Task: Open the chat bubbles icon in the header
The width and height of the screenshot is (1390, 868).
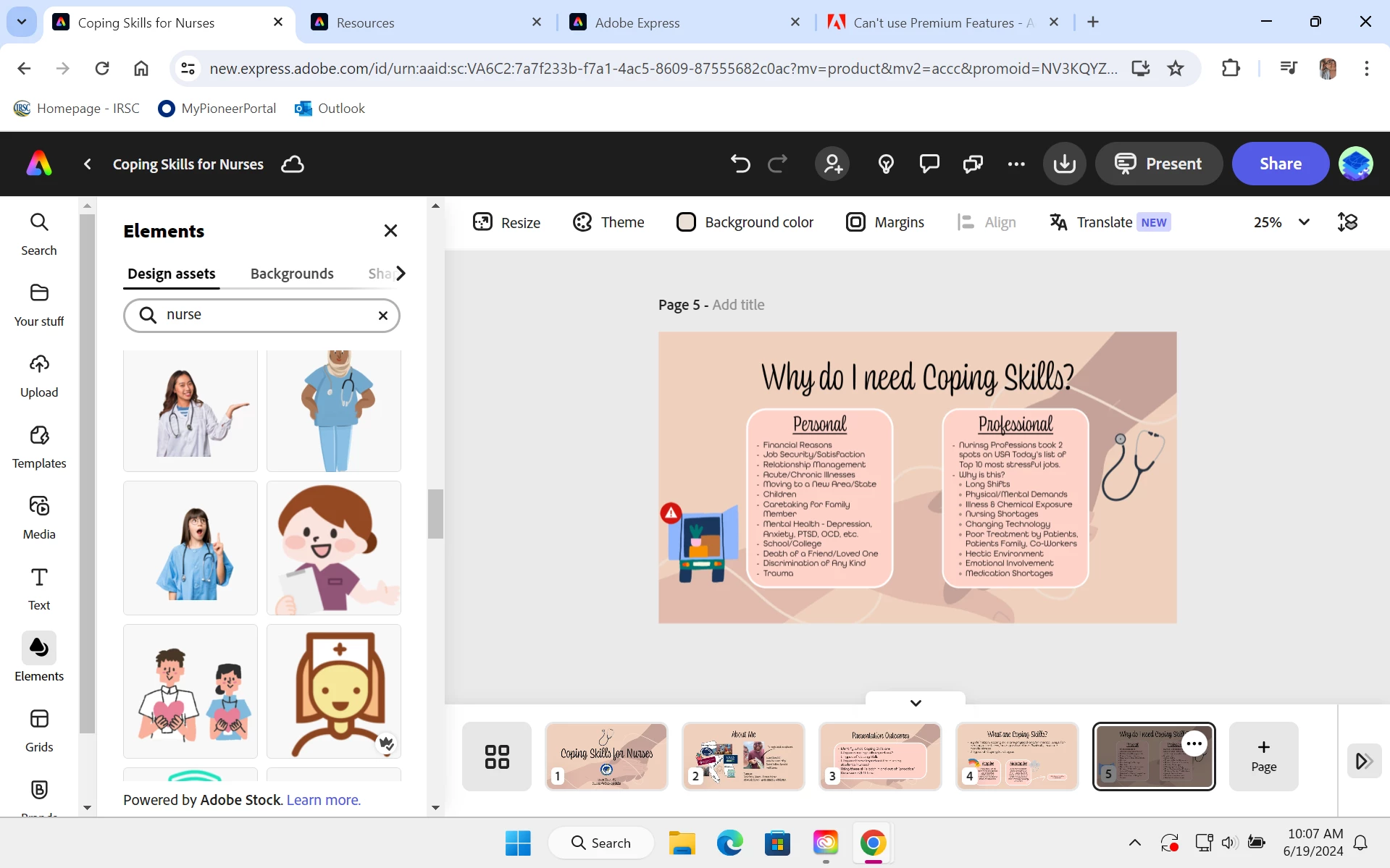Action: [x=973, y=164]
